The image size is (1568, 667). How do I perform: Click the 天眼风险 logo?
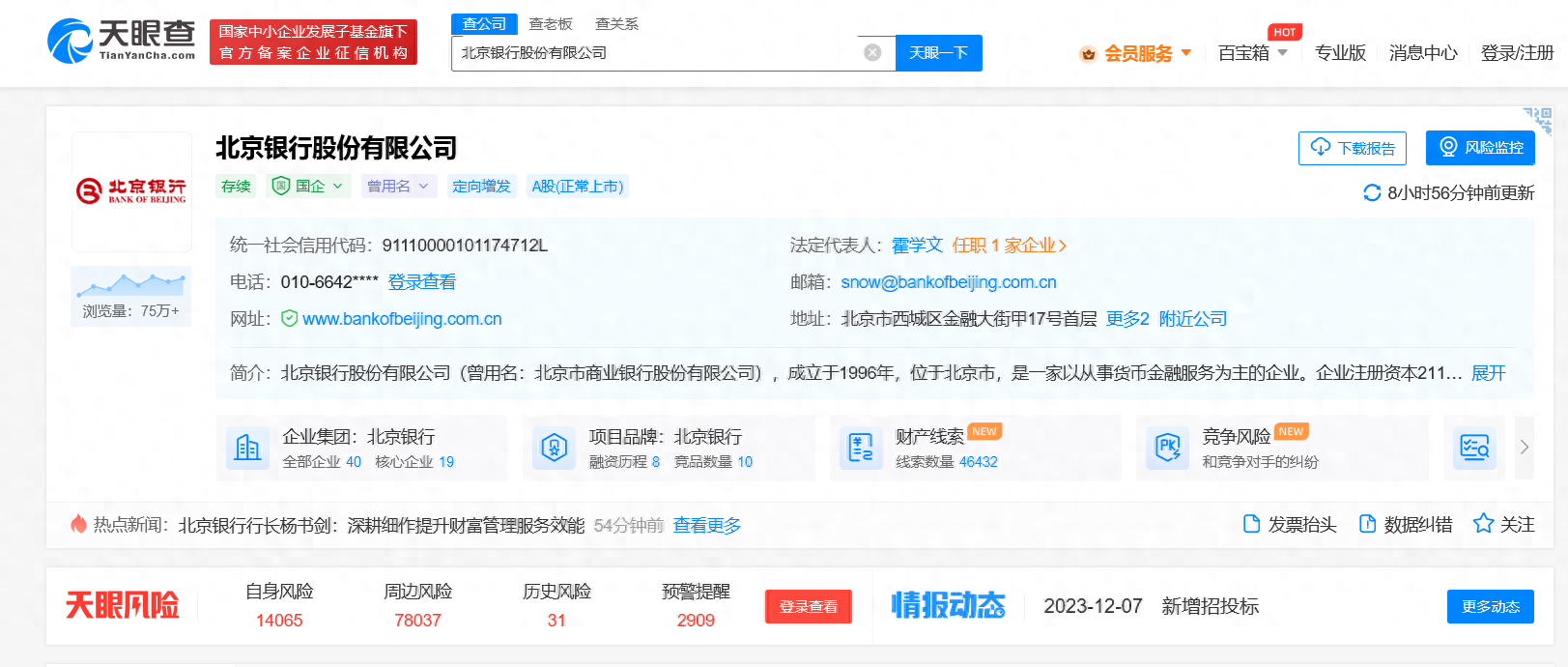(122, 606)
